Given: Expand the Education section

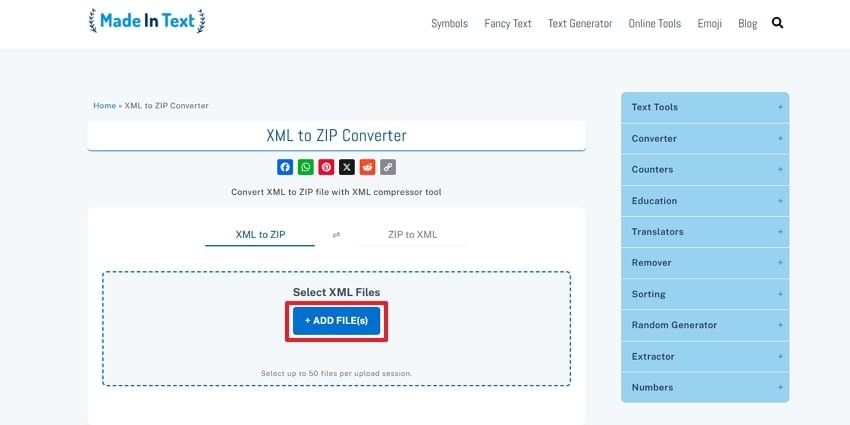Looking at the screenshot, I should [x=705, y=201].
